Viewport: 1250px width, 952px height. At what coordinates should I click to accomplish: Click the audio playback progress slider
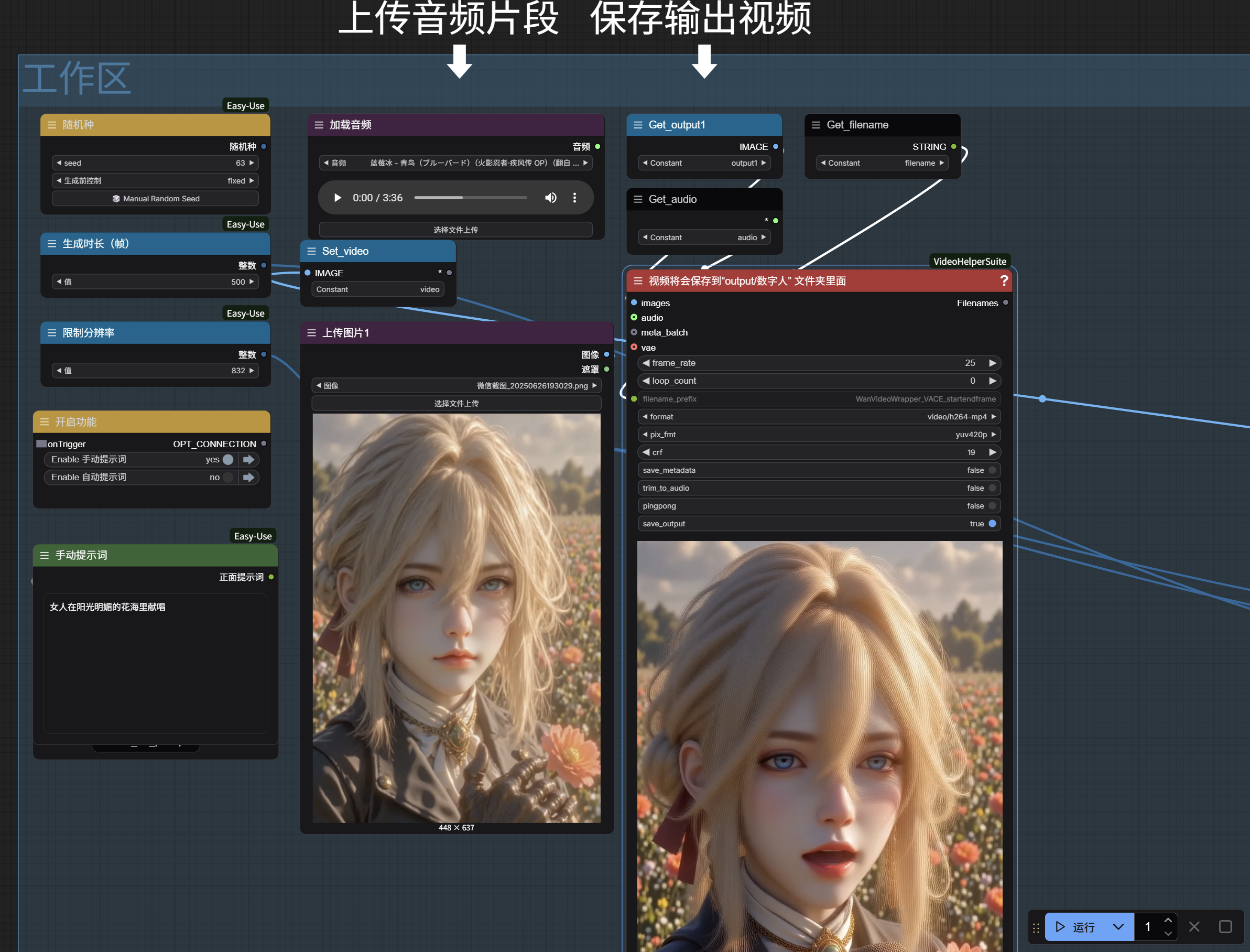pos(470,198)
